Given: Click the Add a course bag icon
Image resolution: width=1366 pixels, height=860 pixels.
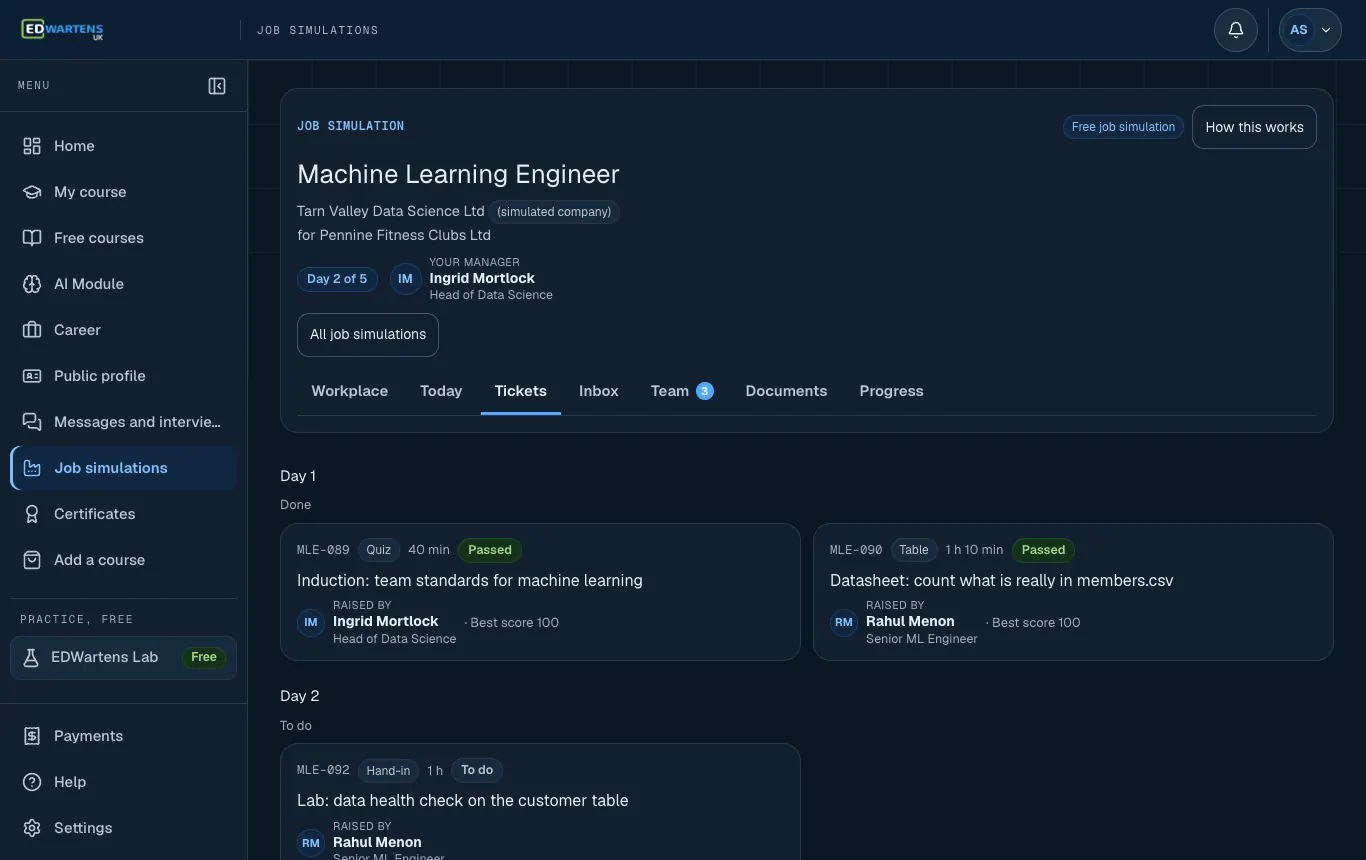Looking at the screenshot, I should coord(32,560).
